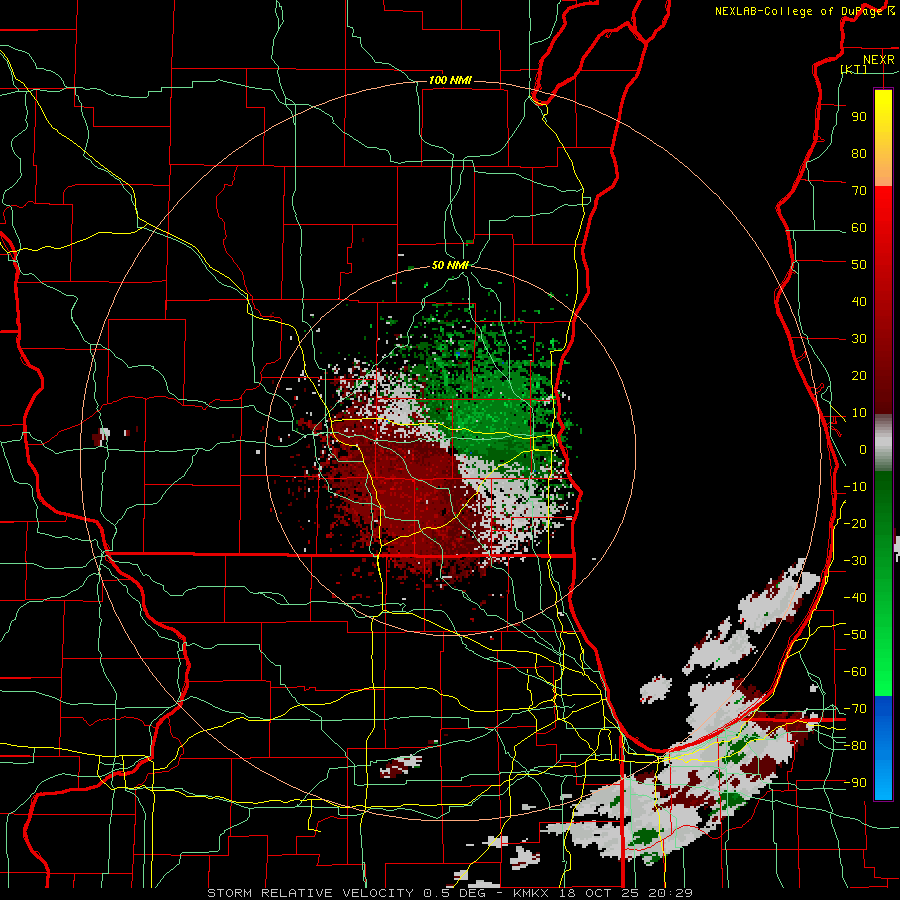Viewport: 900px width, 900px height.
Task: Click the 20 value on the velocity scale
Action: tap(859, 376)
